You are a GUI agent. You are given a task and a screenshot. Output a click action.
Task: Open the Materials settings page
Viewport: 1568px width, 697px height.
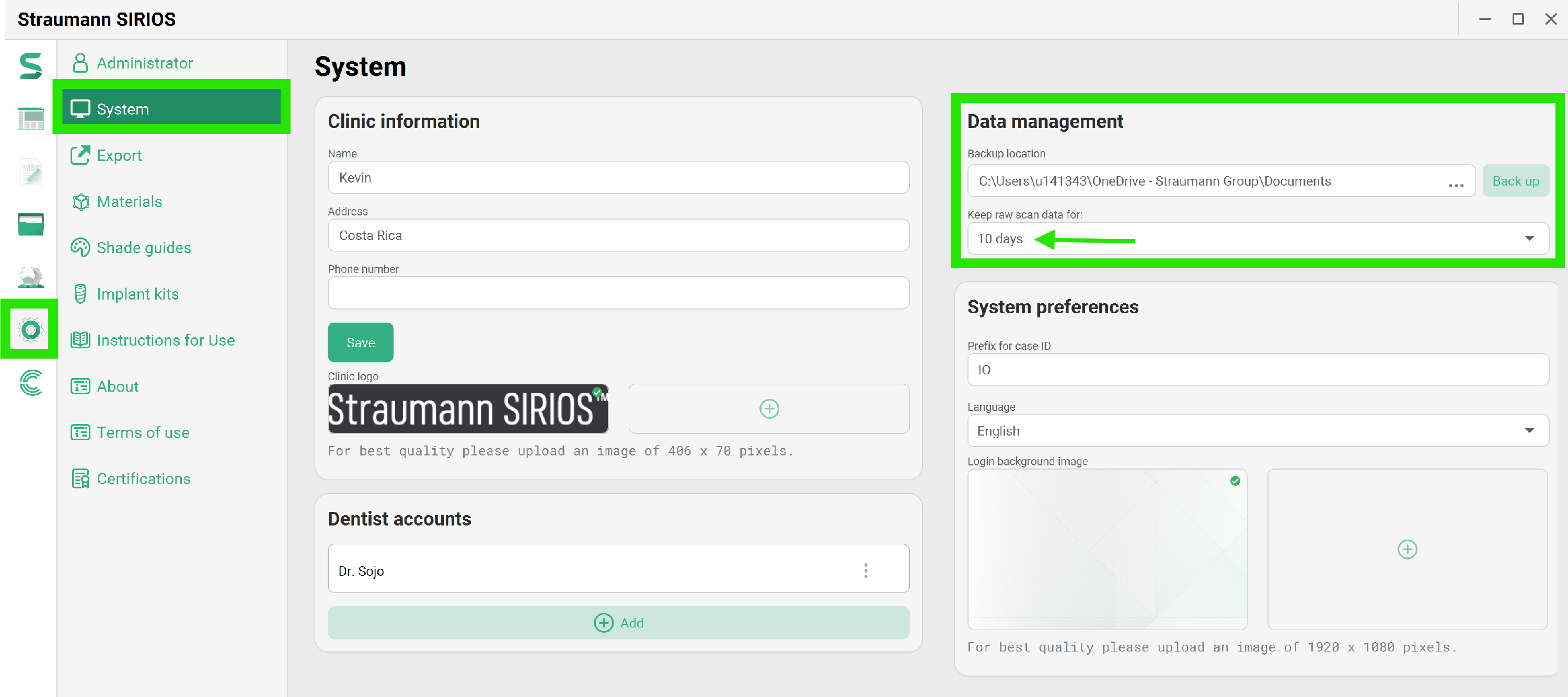(x=117, y=201)
